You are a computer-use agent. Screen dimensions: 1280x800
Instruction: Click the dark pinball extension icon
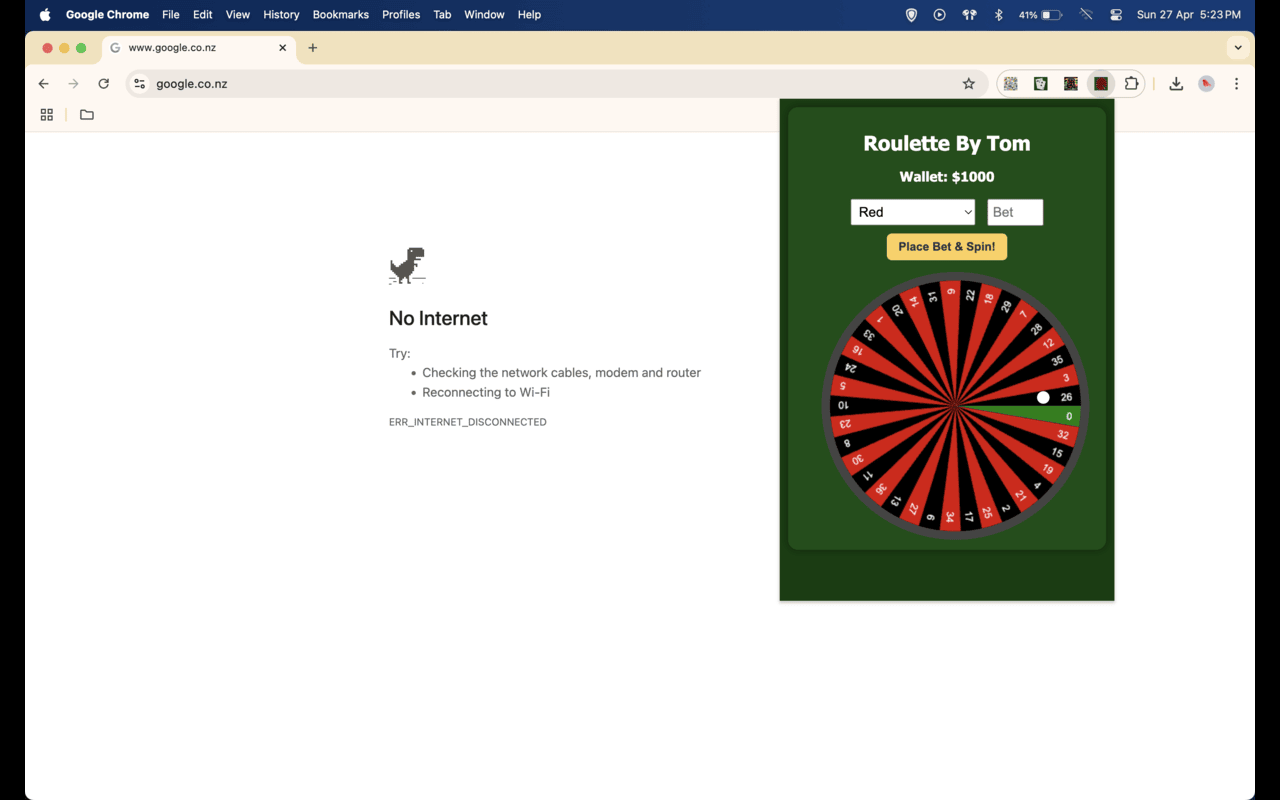pyautogui.click(x=1070, y=83)
